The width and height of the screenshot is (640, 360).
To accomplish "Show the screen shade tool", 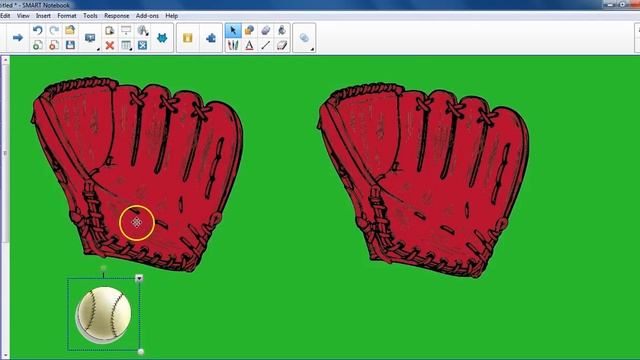I will pos(126,30).
